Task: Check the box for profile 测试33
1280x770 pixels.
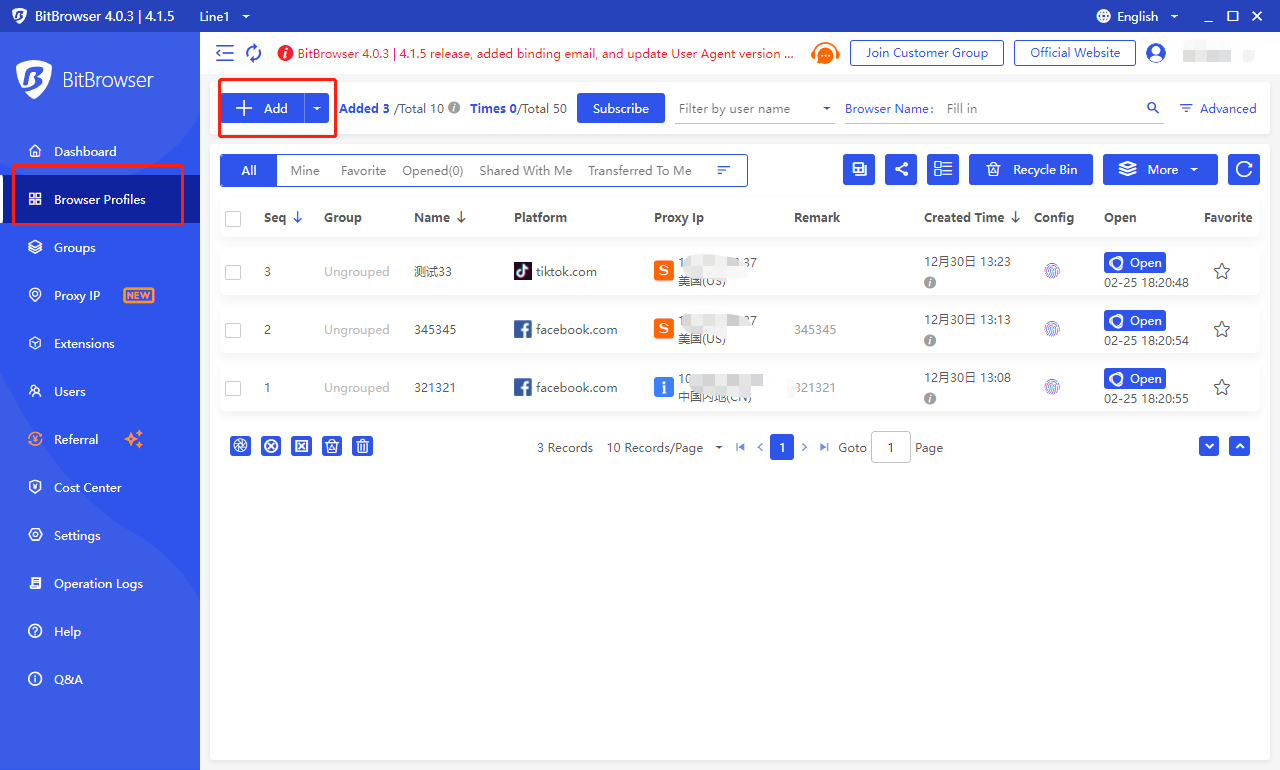Action: [233, 272]
